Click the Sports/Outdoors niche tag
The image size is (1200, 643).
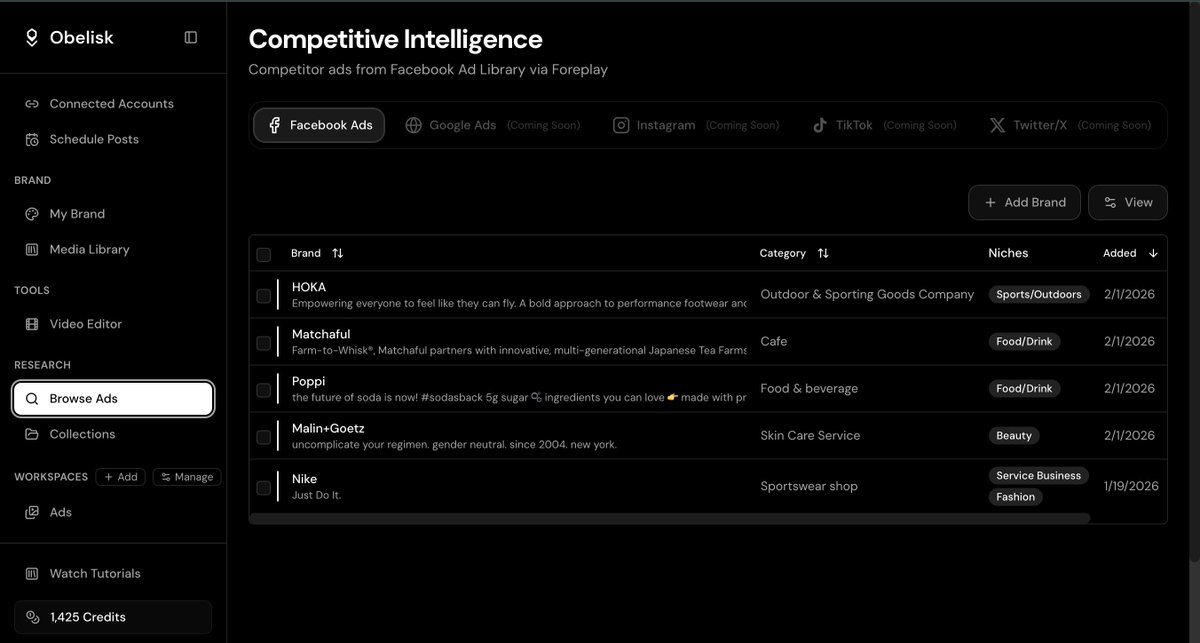1038,295
